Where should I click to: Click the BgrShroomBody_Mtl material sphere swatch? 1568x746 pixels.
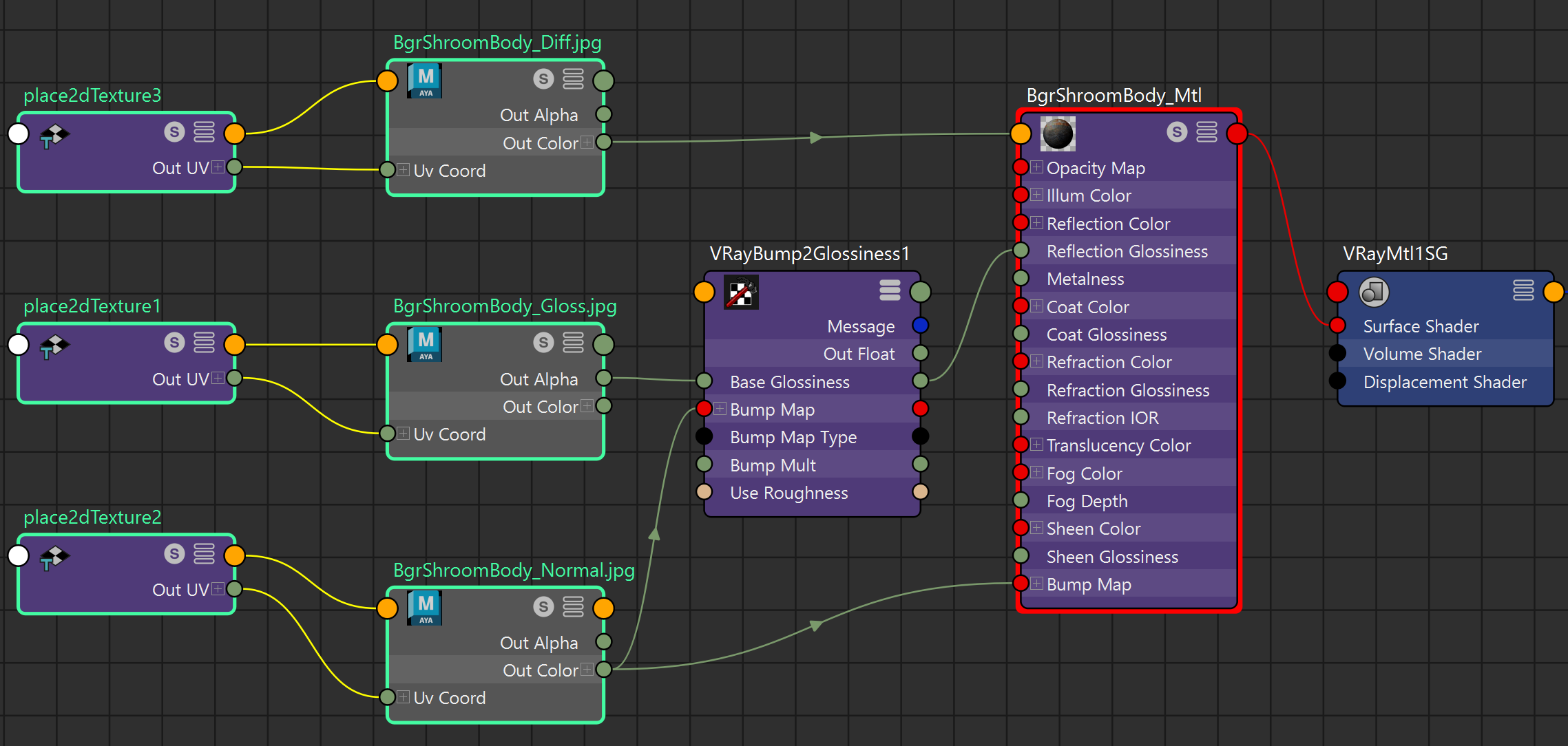[1058, 134]
